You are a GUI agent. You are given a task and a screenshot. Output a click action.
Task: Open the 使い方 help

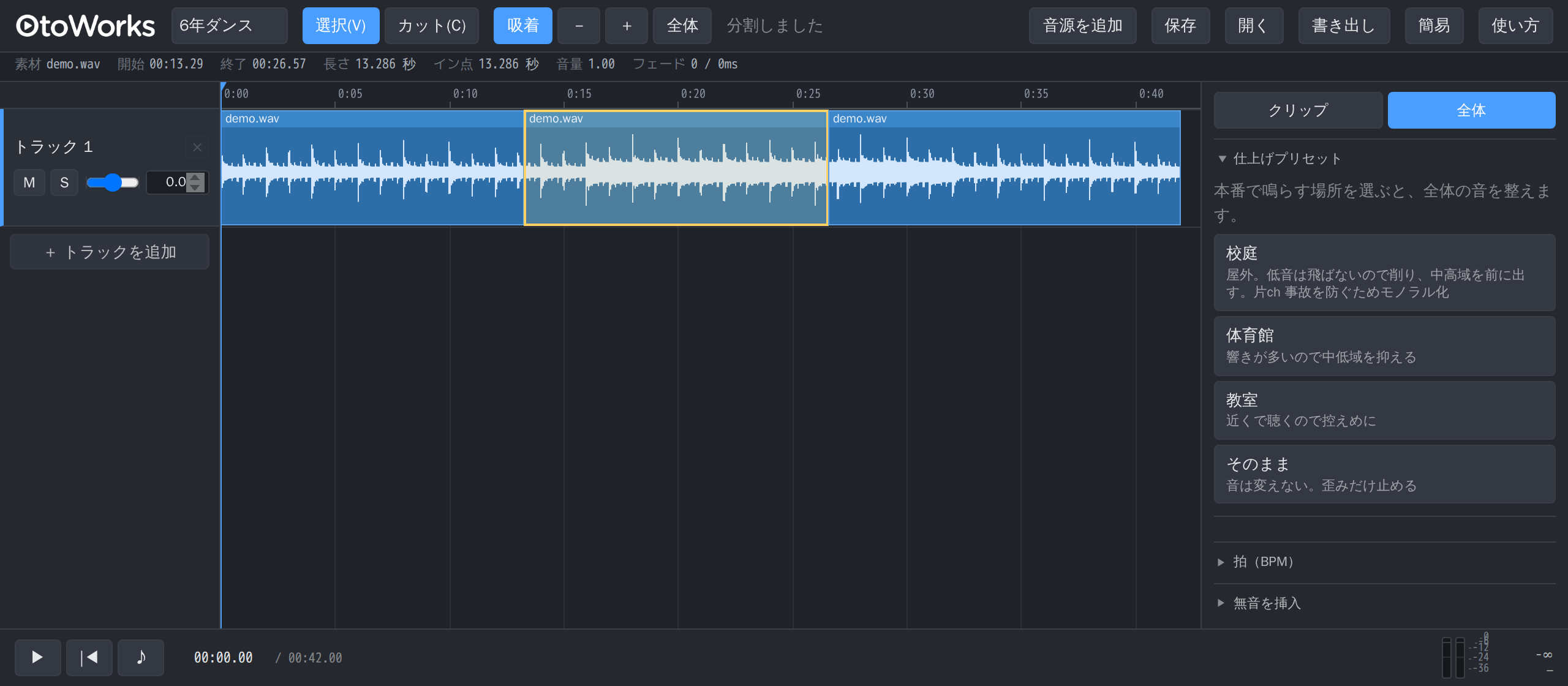pyautogui.click(x=1515, y=26)
